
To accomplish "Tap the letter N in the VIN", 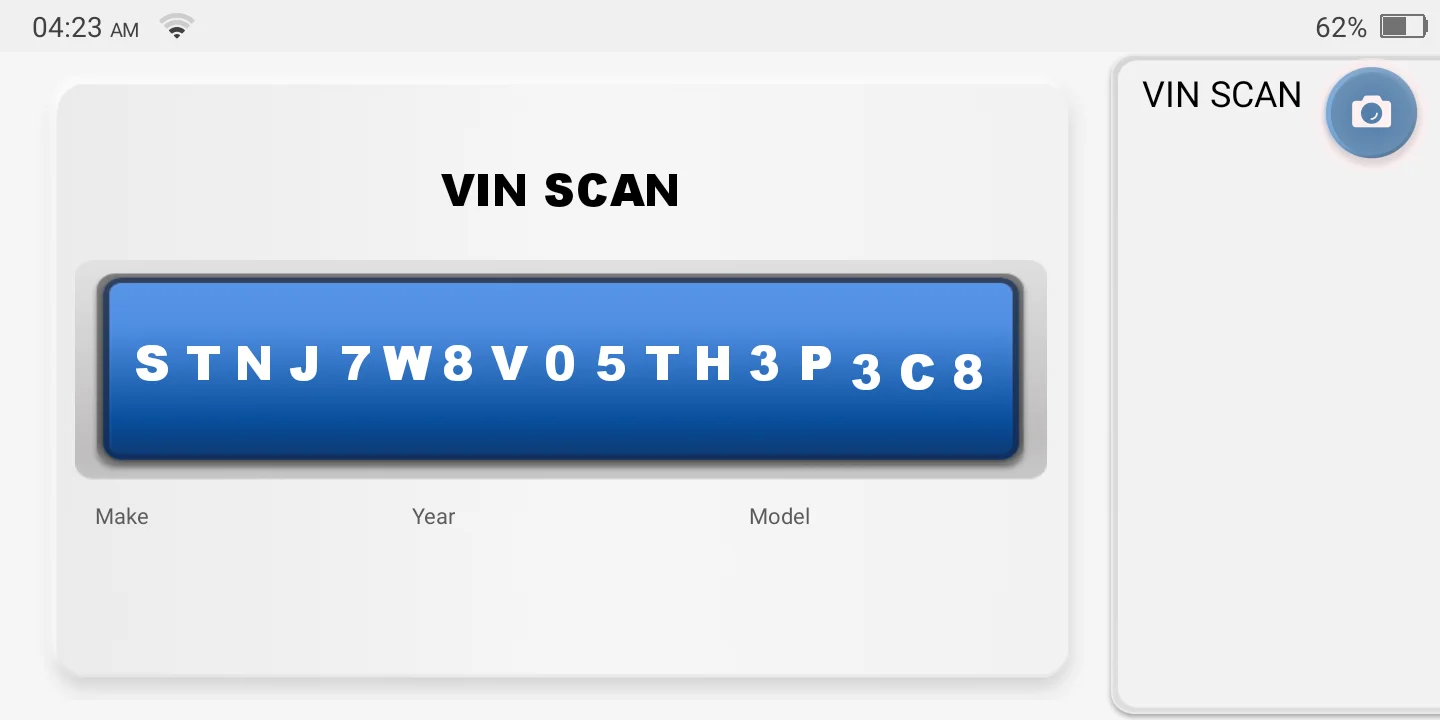I will pyautogui.click(x=254, y=363).
